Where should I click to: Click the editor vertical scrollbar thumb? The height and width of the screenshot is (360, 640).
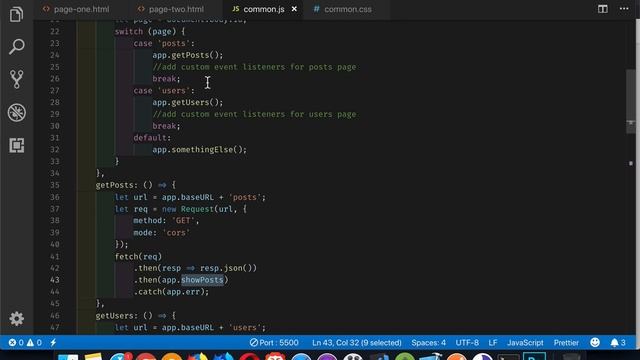631,101
